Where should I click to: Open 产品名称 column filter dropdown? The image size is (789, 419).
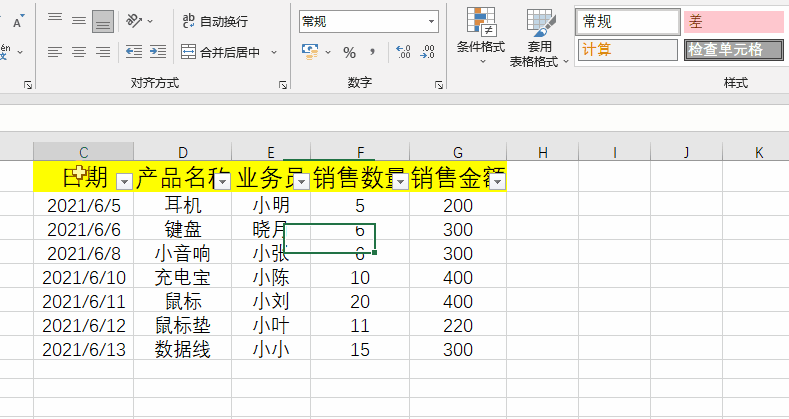(x=222, y=182)
